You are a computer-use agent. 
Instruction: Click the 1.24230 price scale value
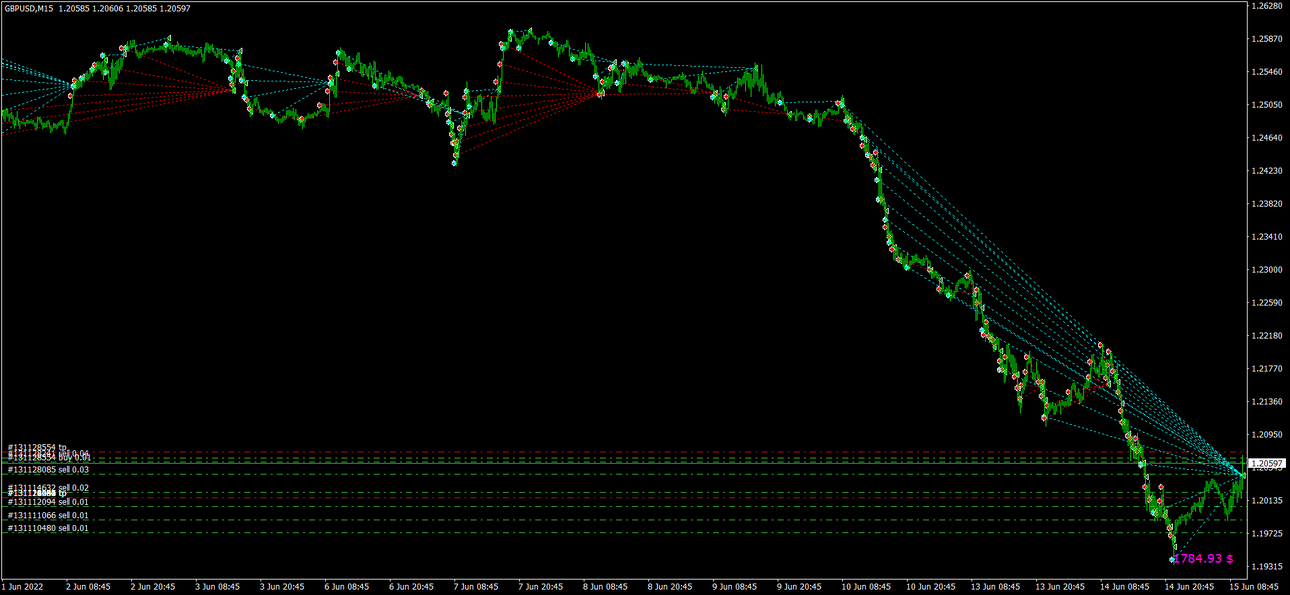1266,171
